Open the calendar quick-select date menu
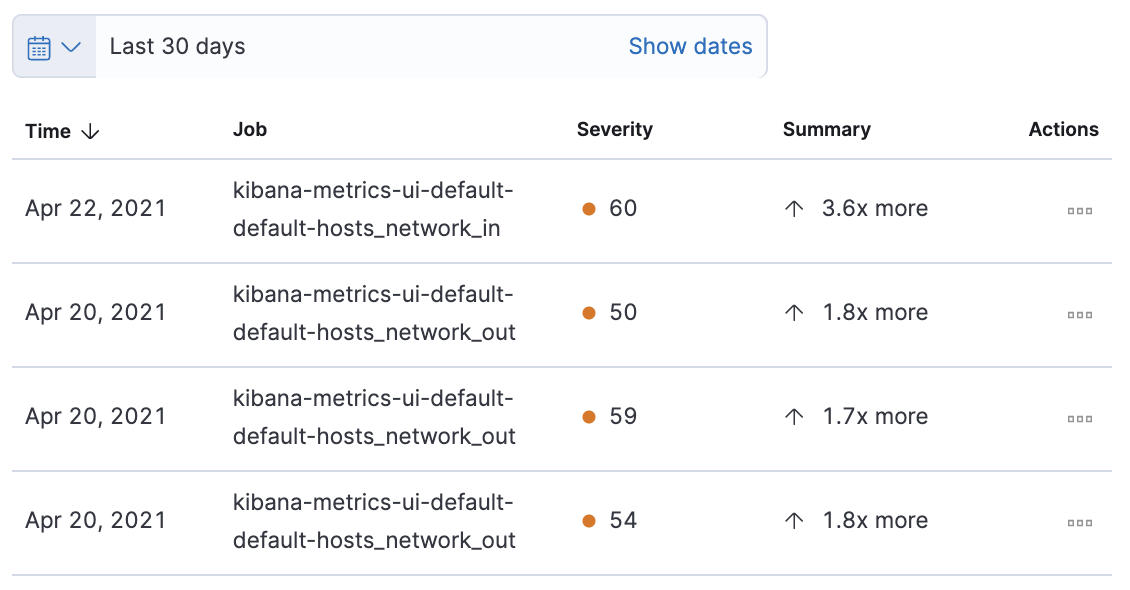This screenshot has height=590, width=1130. point(54,47)
